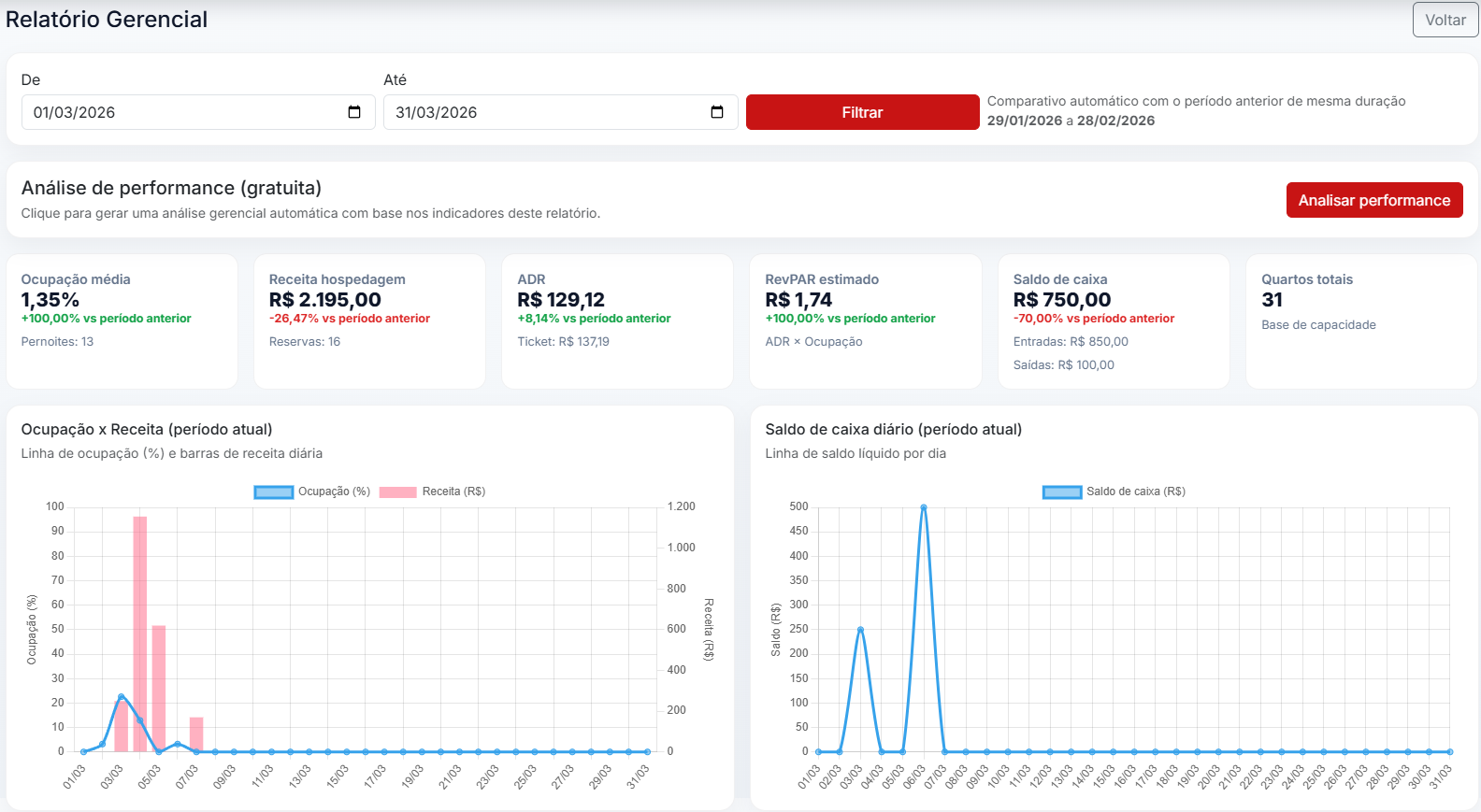The width and height of the screenshot is (1481, 812).
Task: Click the "31" total rooms value
Action: point(1273,300)
